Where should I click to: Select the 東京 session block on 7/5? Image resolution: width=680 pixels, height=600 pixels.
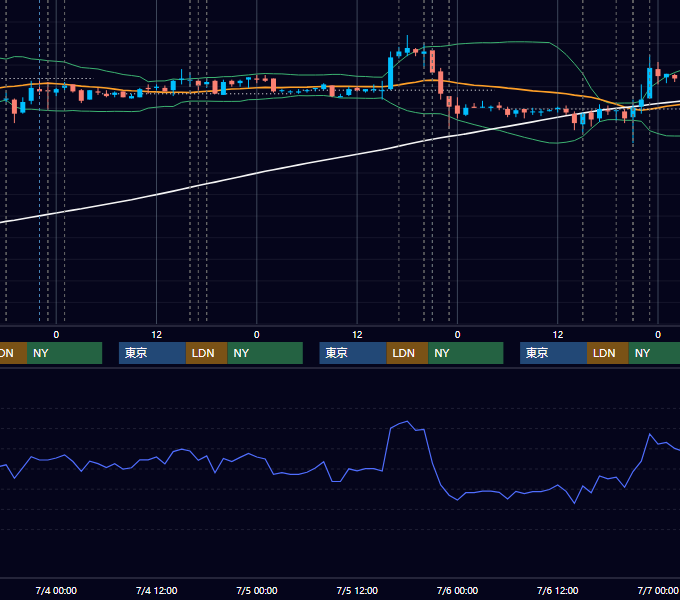353,353
